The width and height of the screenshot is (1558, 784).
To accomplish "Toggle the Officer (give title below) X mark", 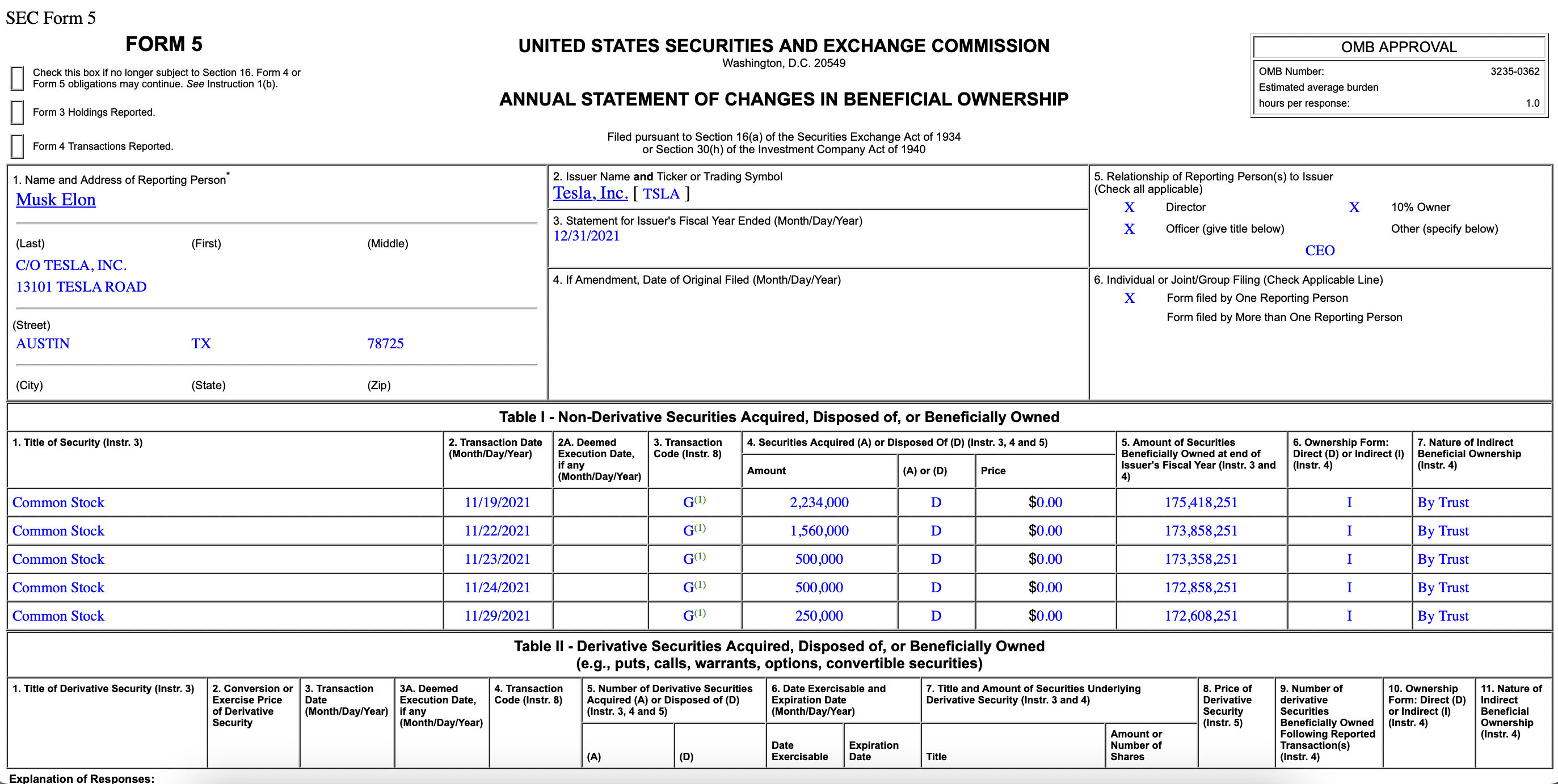I will tap(1129, 229).
